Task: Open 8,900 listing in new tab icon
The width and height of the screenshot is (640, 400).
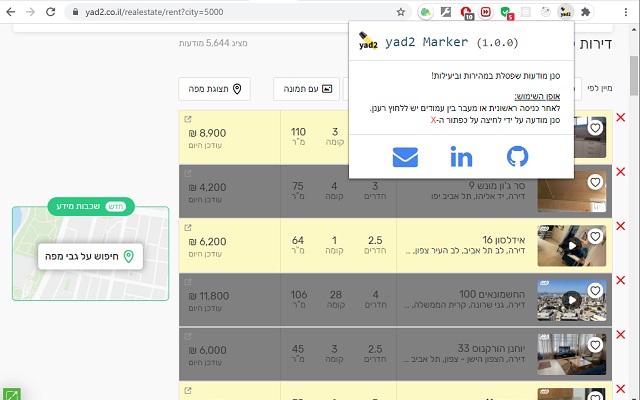Action: pyautogui.click(x=188, y=119)
